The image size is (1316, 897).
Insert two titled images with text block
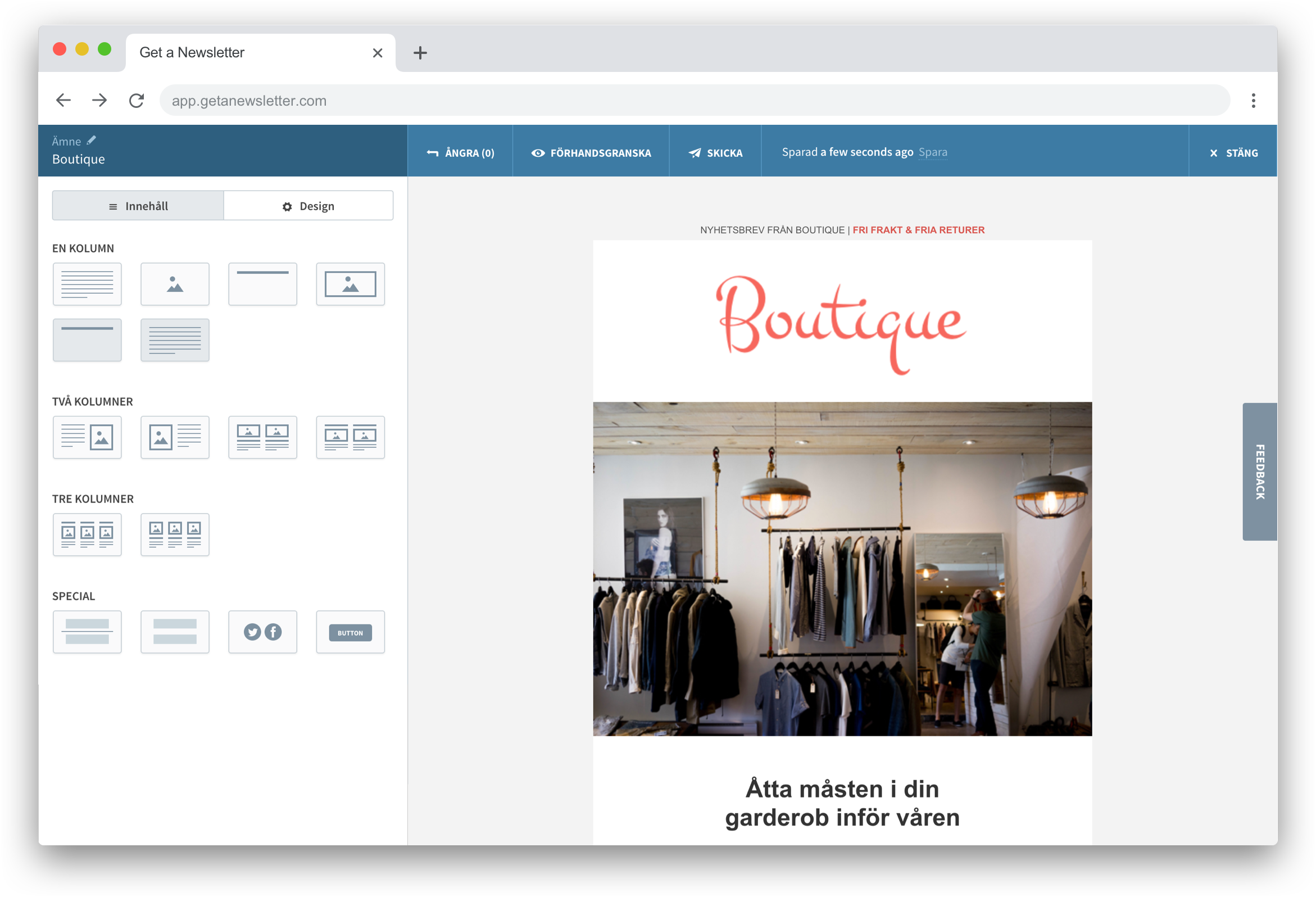351,437
